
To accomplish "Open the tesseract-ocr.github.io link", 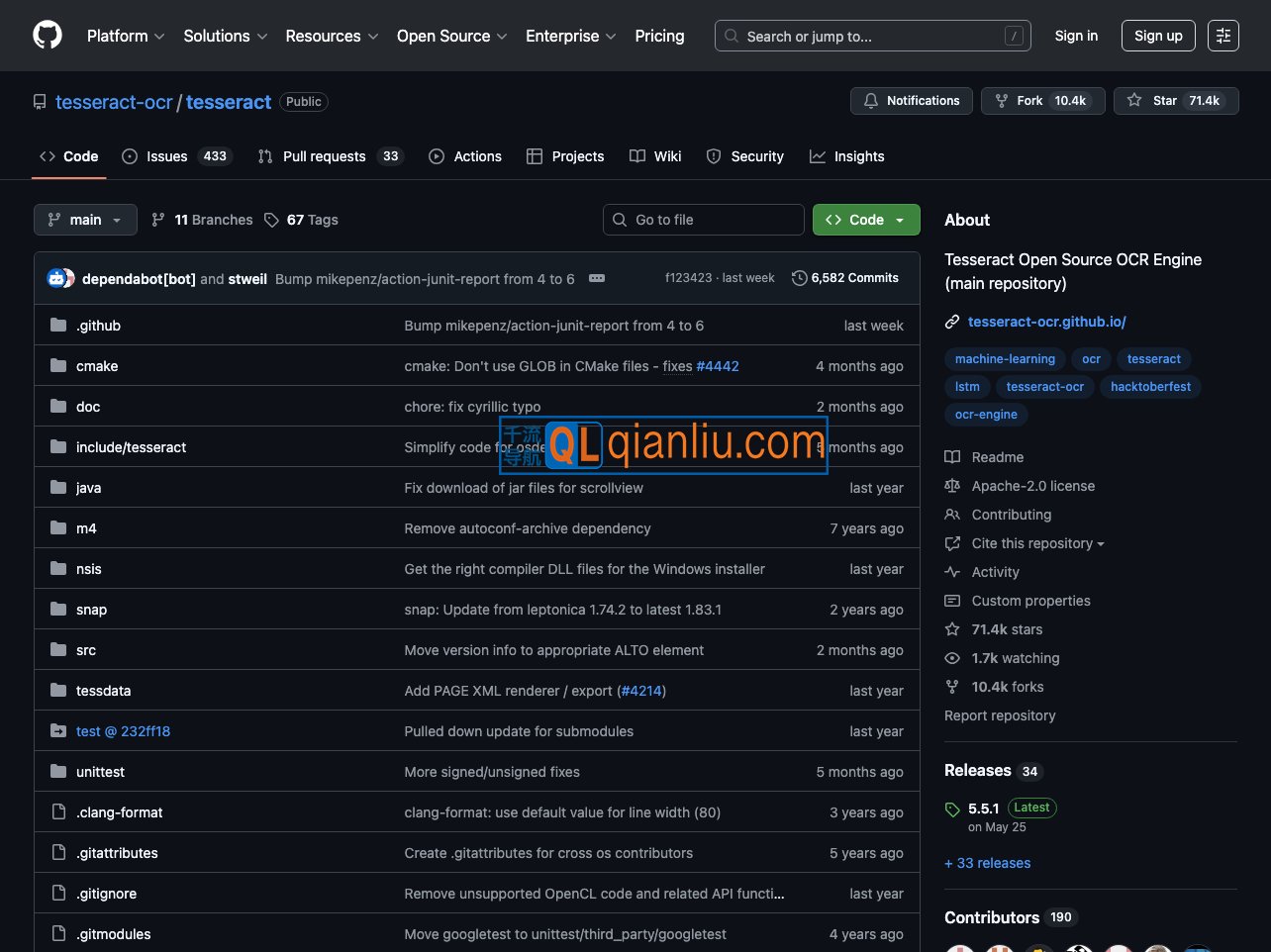I will 1046,322.
